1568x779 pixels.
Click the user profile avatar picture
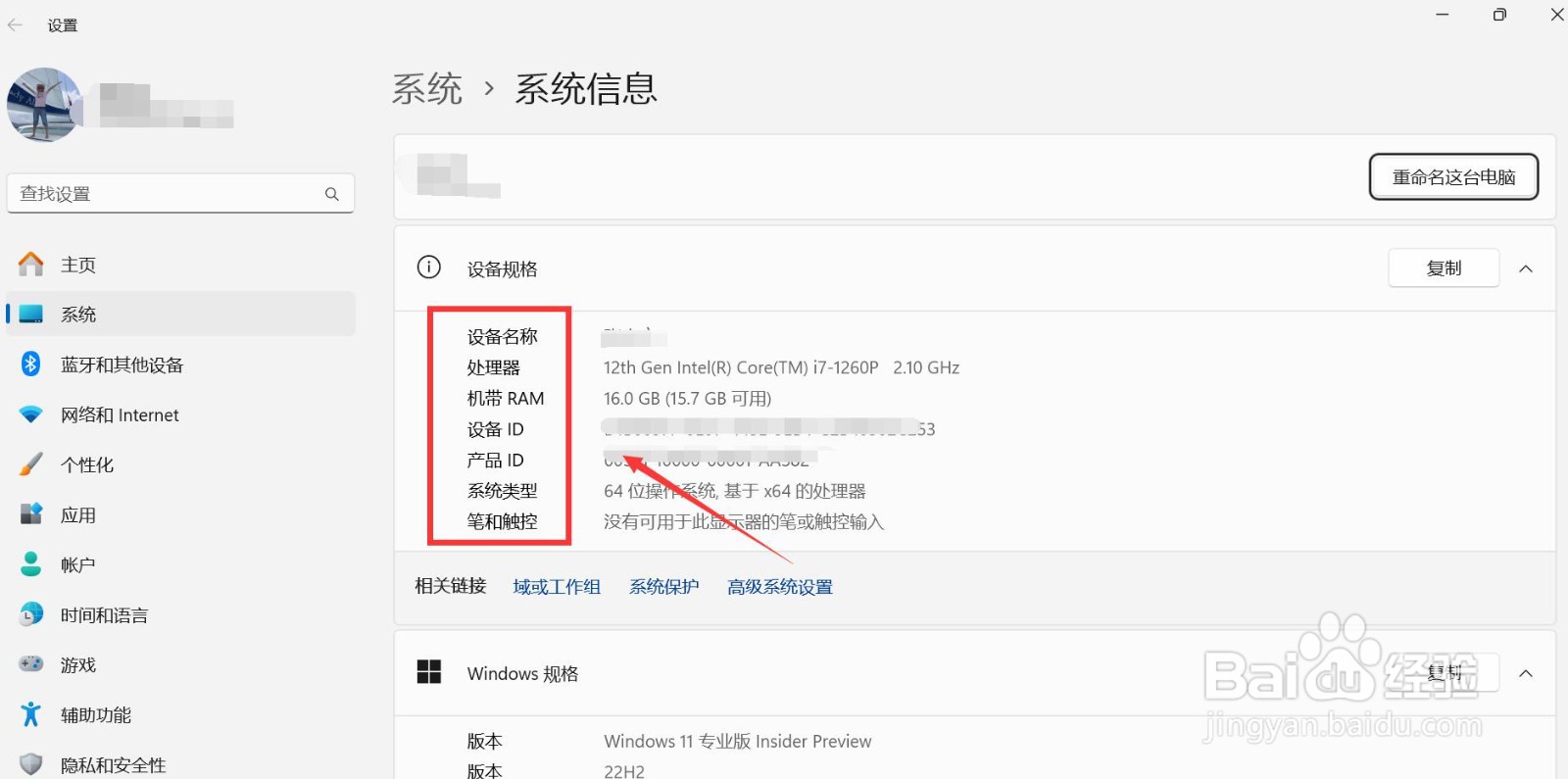[x=45, y=105]
